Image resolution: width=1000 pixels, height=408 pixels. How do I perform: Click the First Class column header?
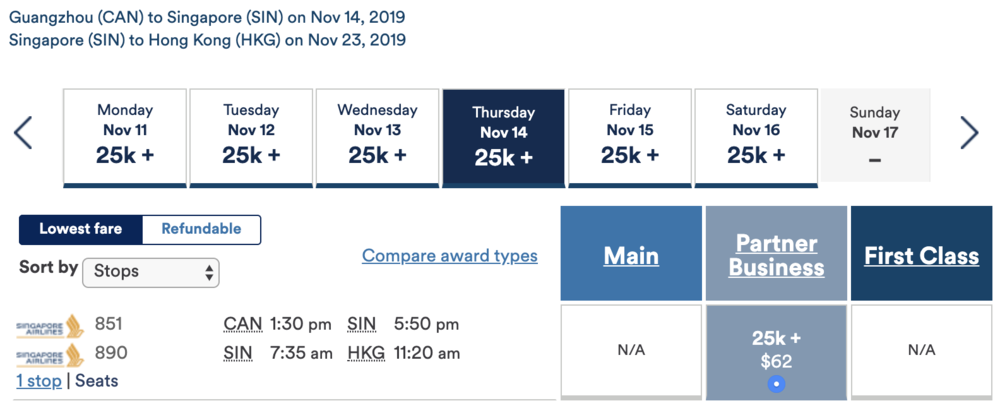click(921, 255)
